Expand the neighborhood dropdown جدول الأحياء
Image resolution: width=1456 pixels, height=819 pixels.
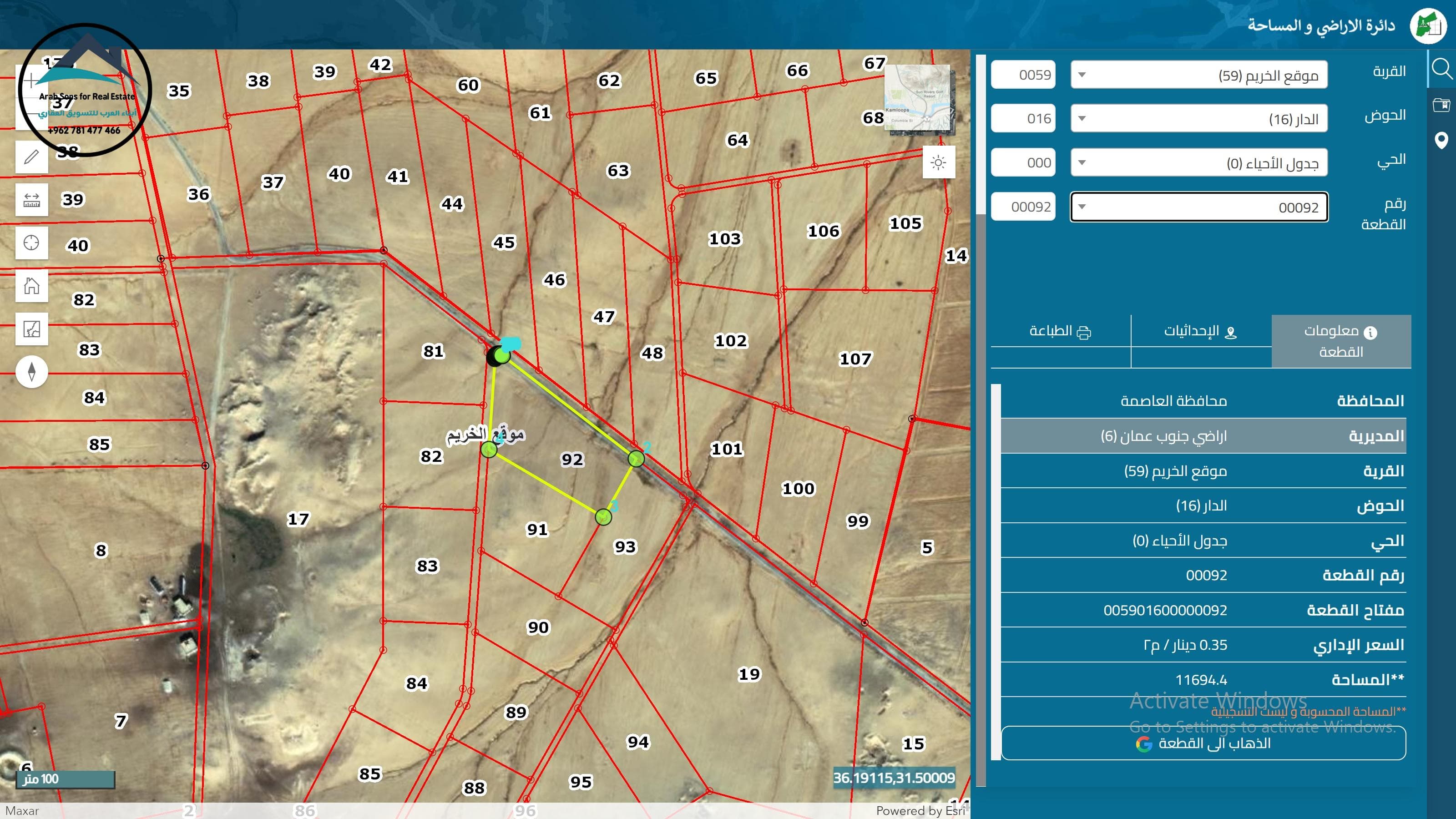(x=1198, y=163)
